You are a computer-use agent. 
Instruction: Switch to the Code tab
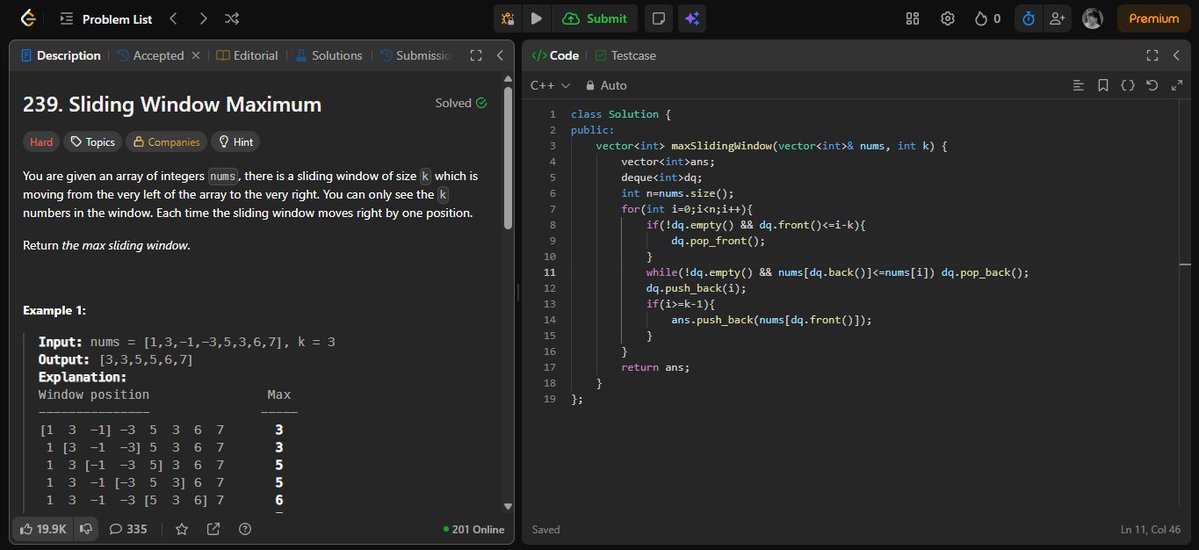(556, 56)
